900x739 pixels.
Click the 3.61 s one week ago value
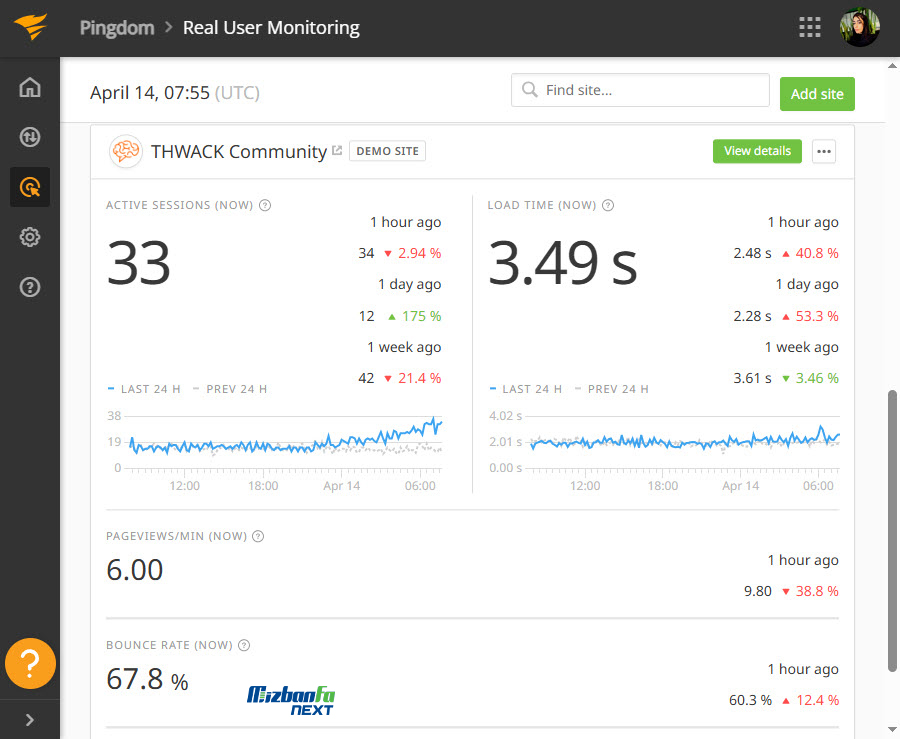click(x=752, y=378)
